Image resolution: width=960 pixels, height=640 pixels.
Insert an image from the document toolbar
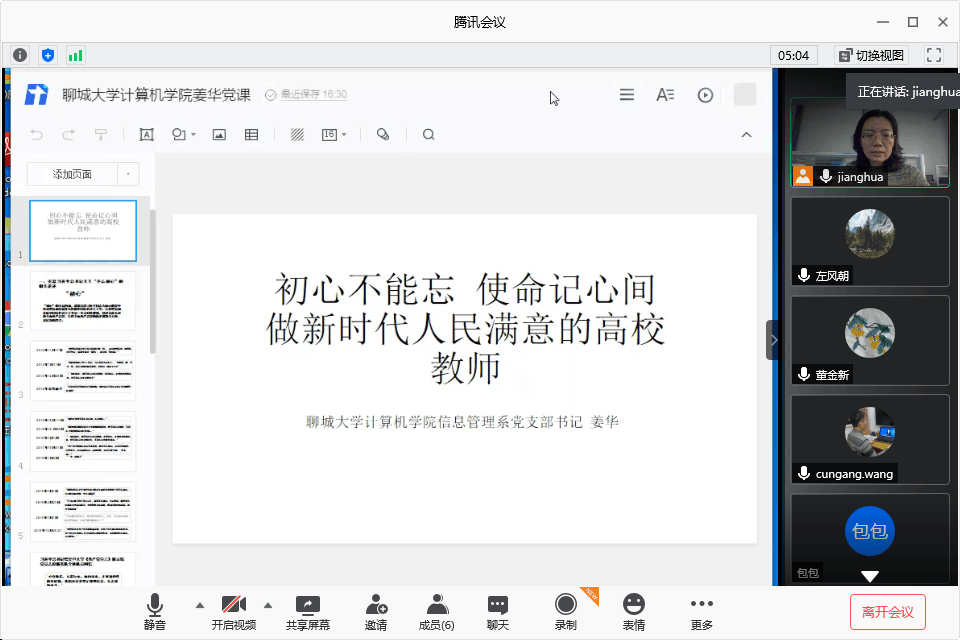[x=219, y=135]
